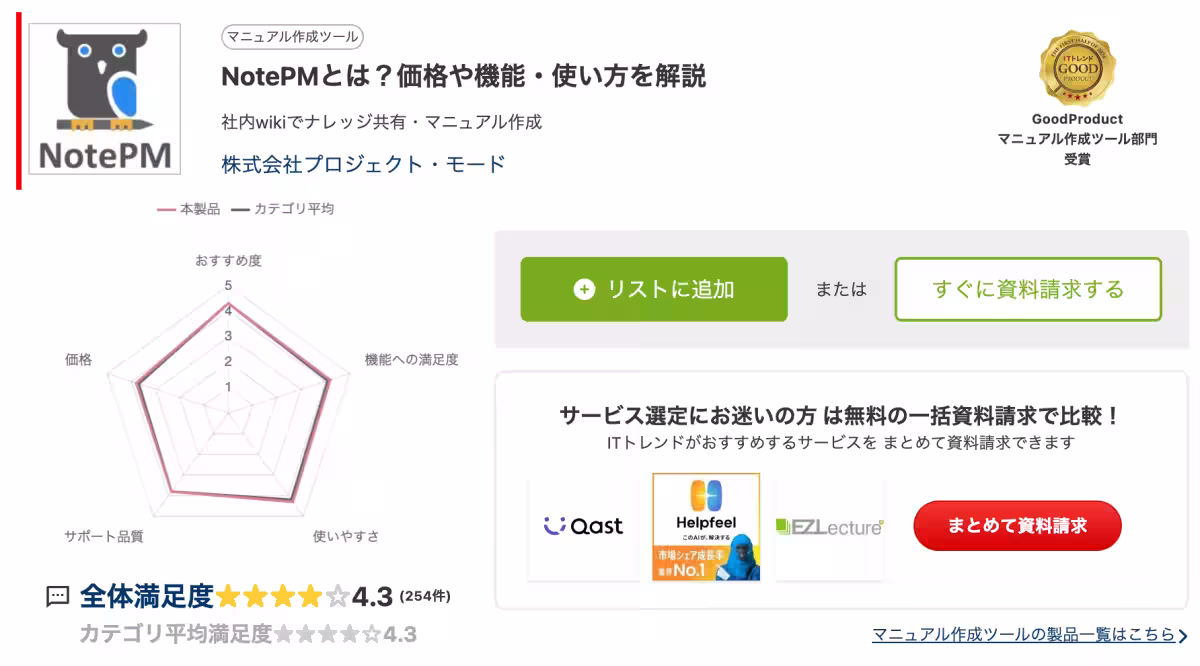Click the Helpfeel logo
This screenshot has height=666, width=1200.
706,505
